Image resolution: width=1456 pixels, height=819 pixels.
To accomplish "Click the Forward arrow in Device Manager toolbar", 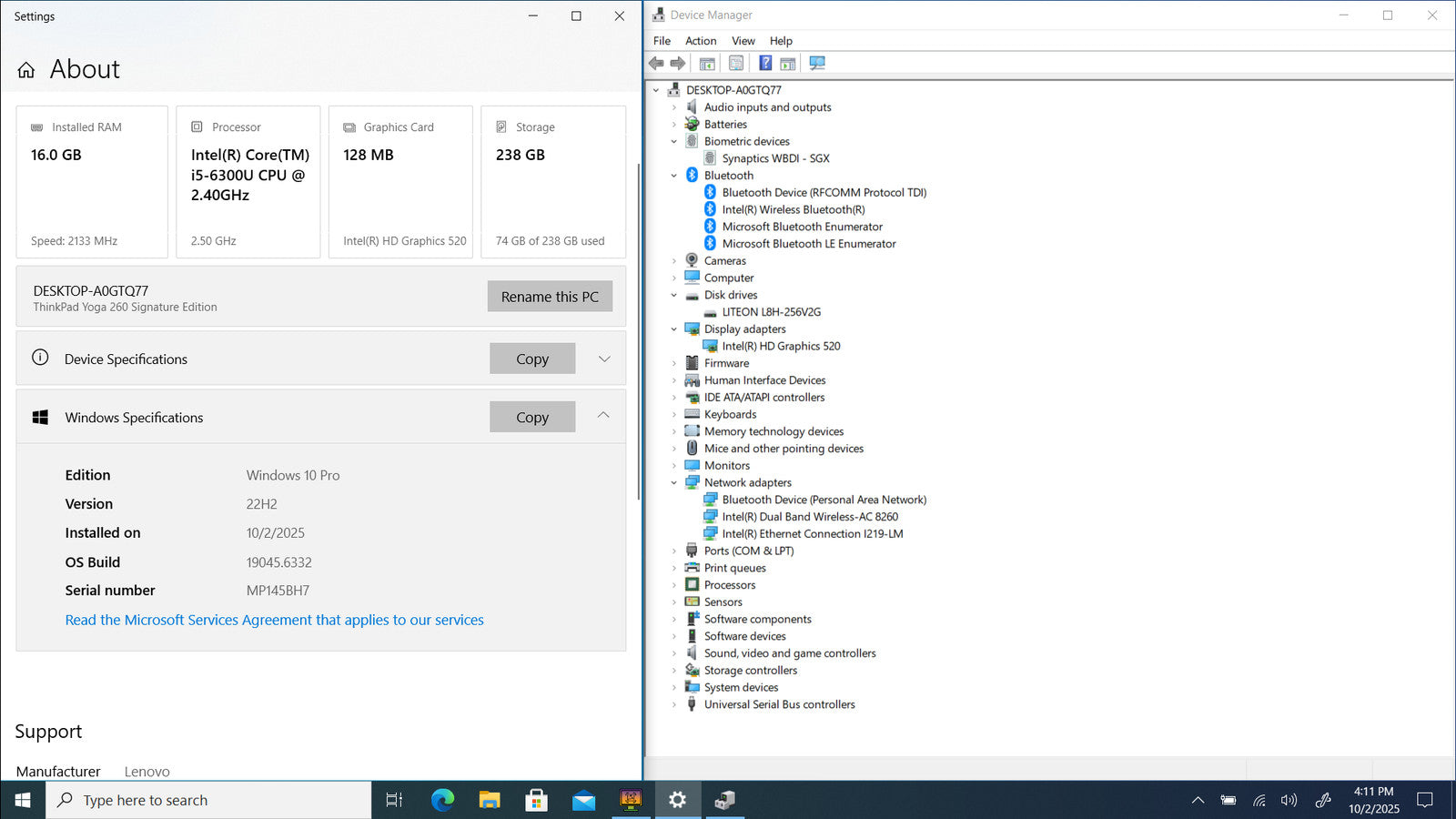I will tap(678, 63).
